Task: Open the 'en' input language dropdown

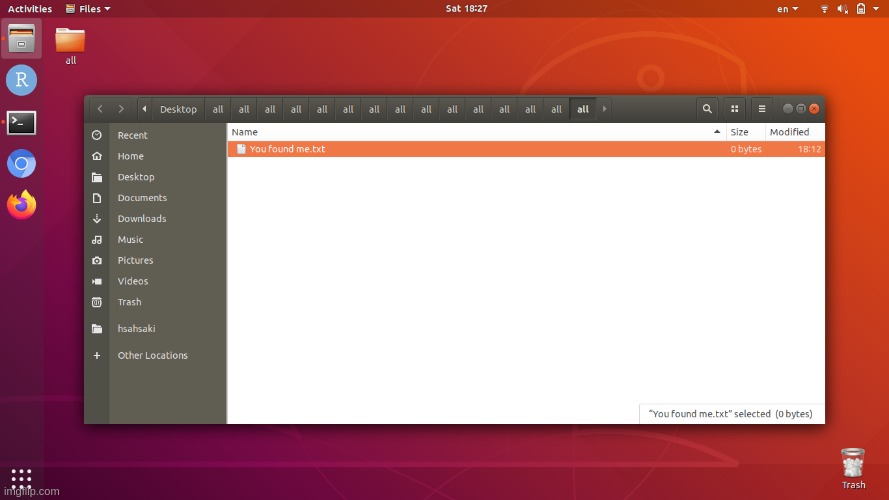Action: pos(787,9)
